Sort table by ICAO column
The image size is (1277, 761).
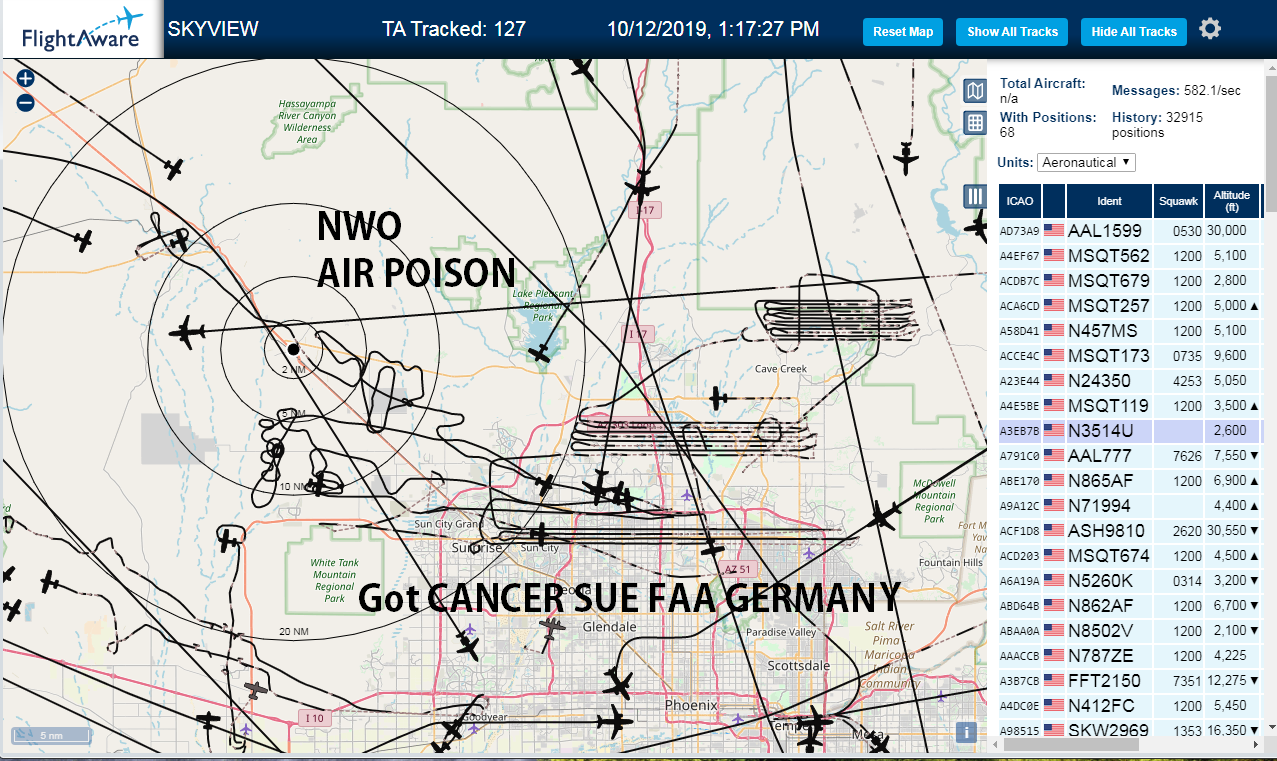pyautogui.click(x=1020, y=201)
